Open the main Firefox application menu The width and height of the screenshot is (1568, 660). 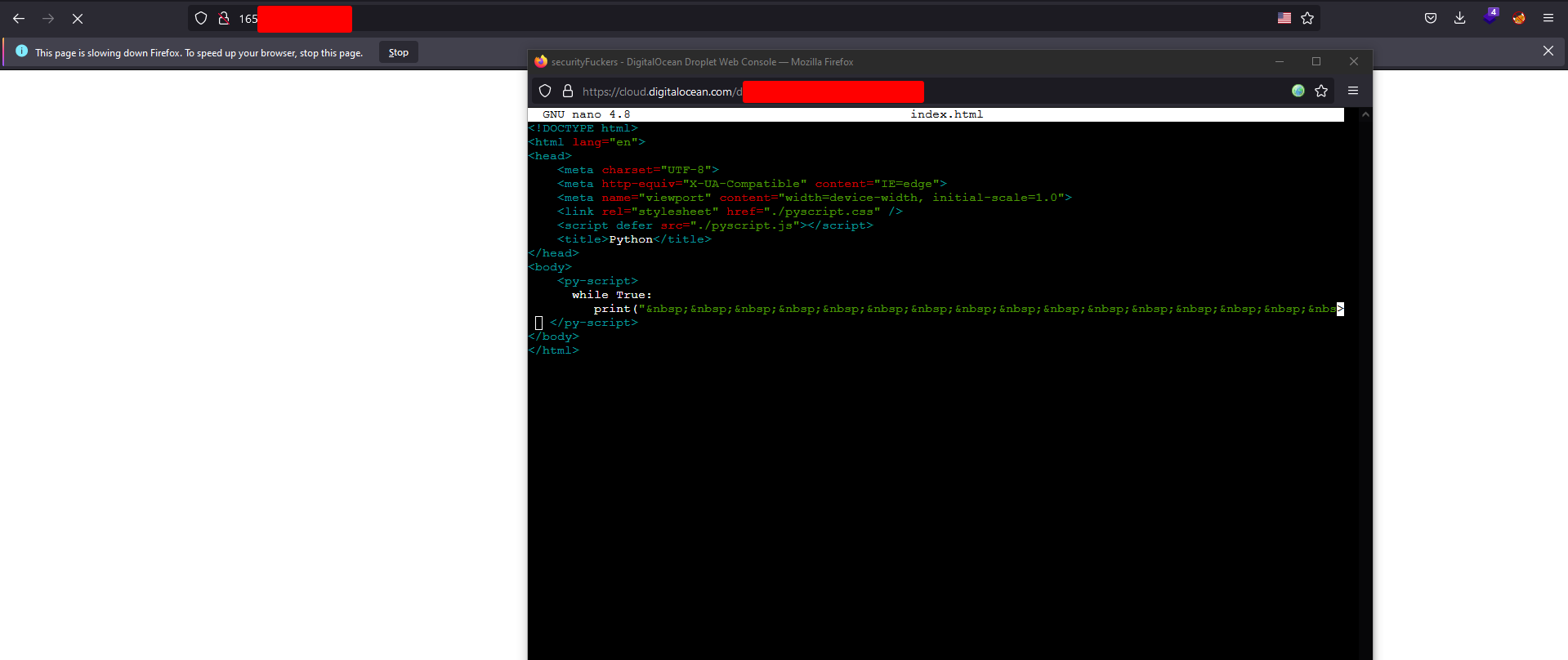pyautogui.click(x=1548, y=18)
